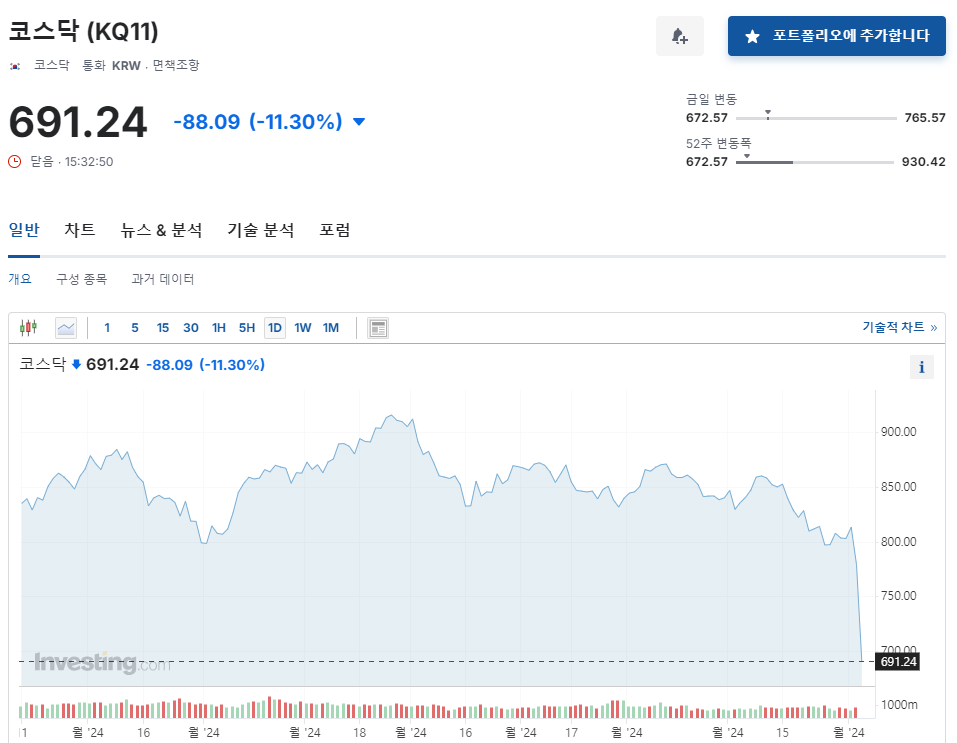Open the 기술적 차트 » link

tap(900, 327)
